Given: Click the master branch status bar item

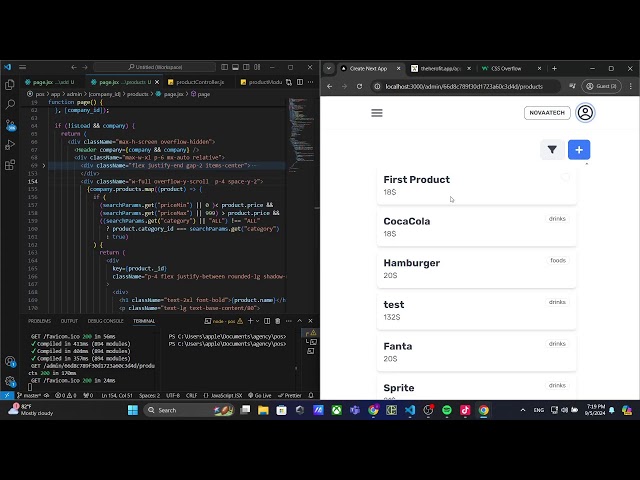Looking at the screenshot, I should tap(29, 395).
